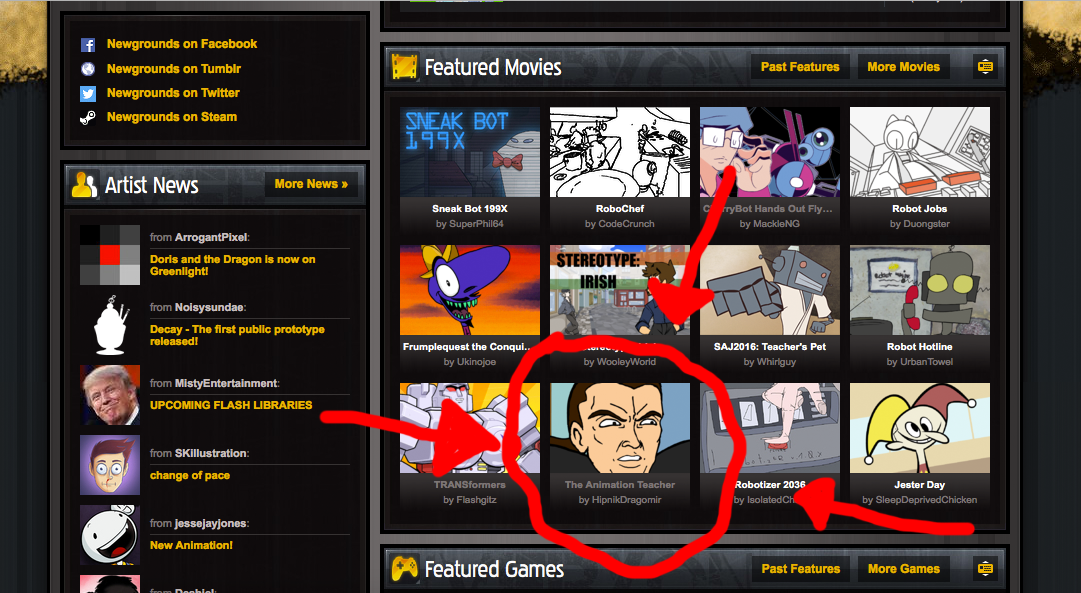Open the Noisysundae username link
This screenshot has width=1081, height=593.
[x=210, y=308]
